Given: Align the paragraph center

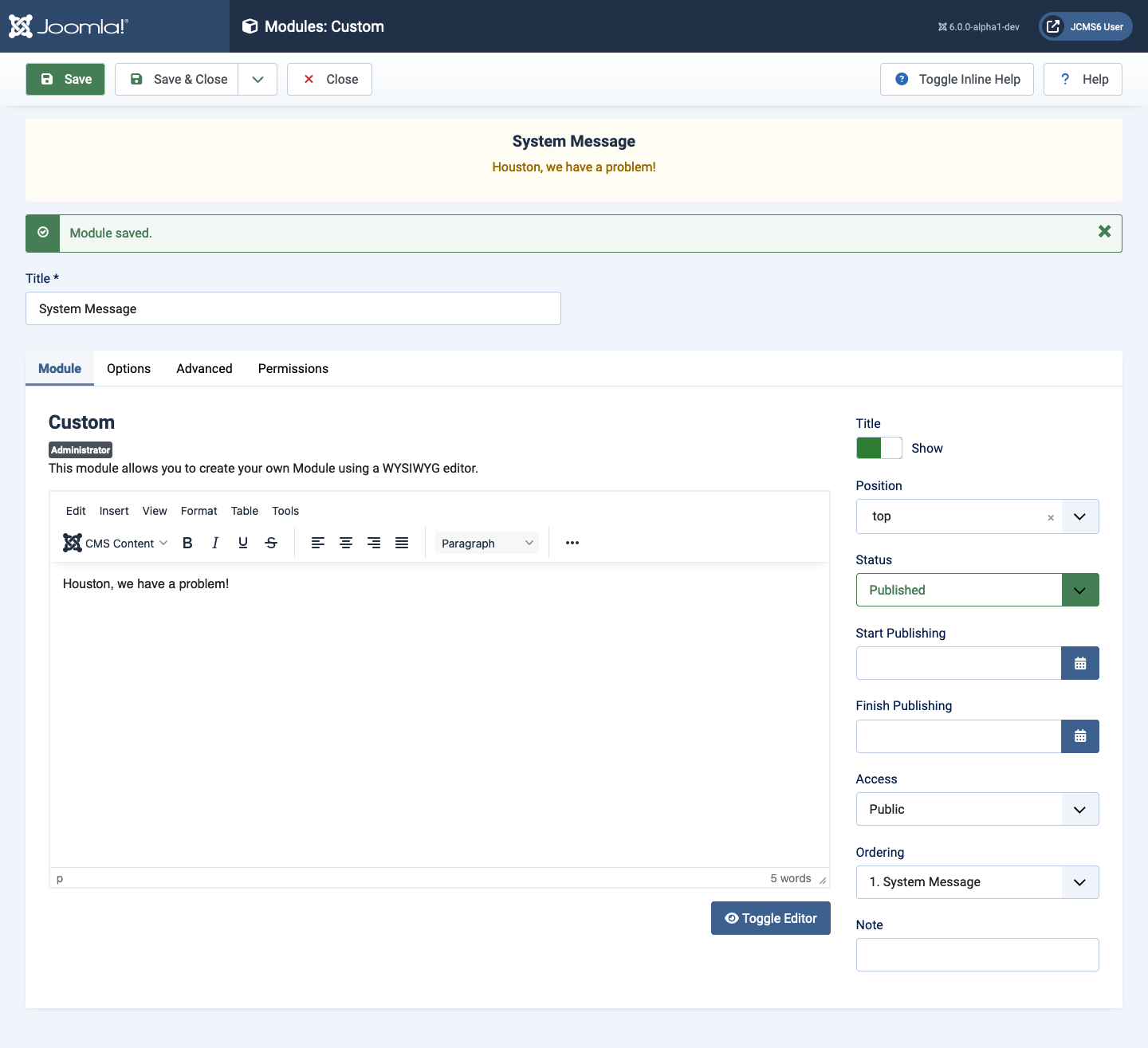Looking at the screenshot, I should (x=346, y=543).
